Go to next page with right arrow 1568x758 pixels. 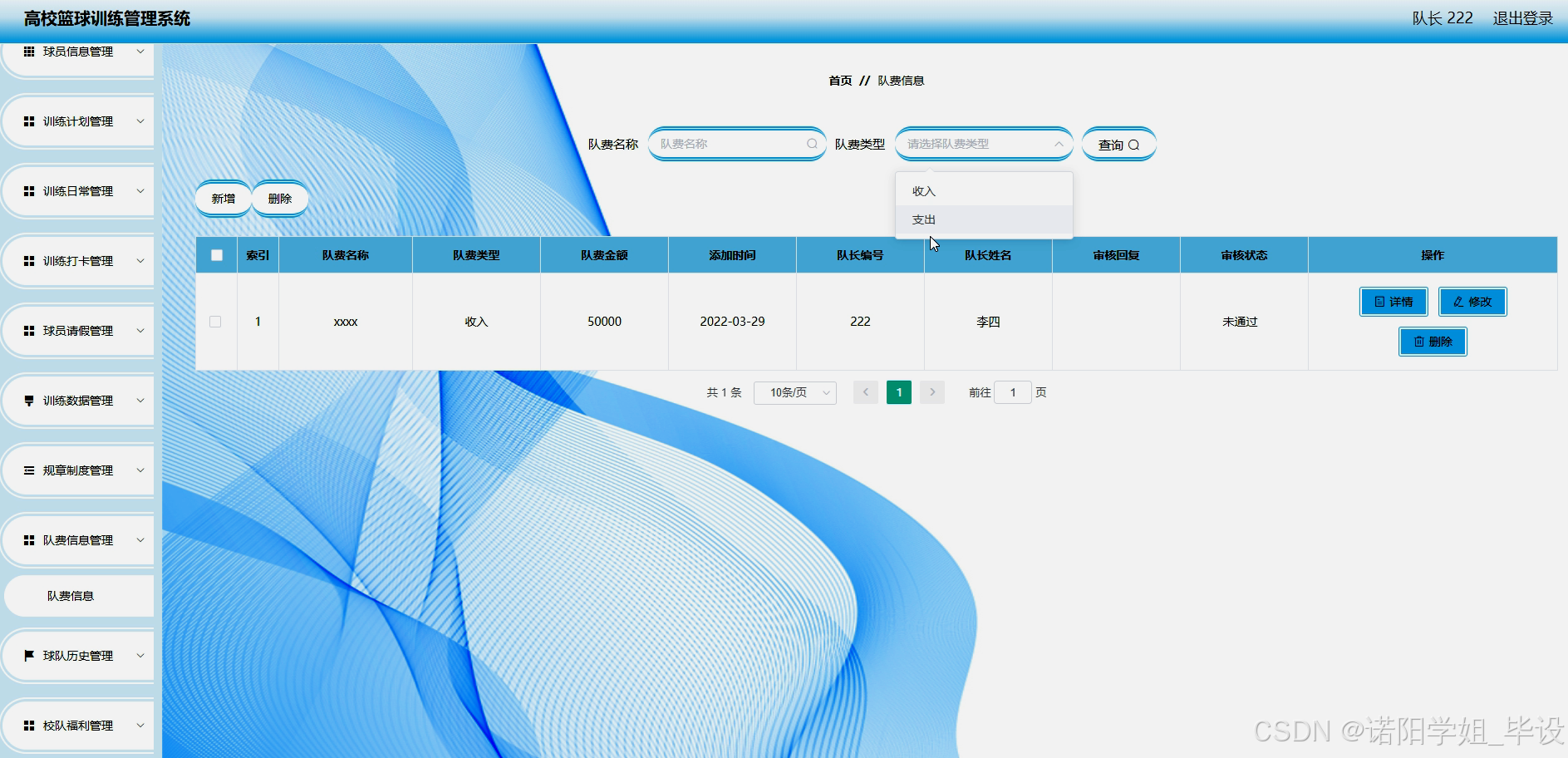point(932,392)
